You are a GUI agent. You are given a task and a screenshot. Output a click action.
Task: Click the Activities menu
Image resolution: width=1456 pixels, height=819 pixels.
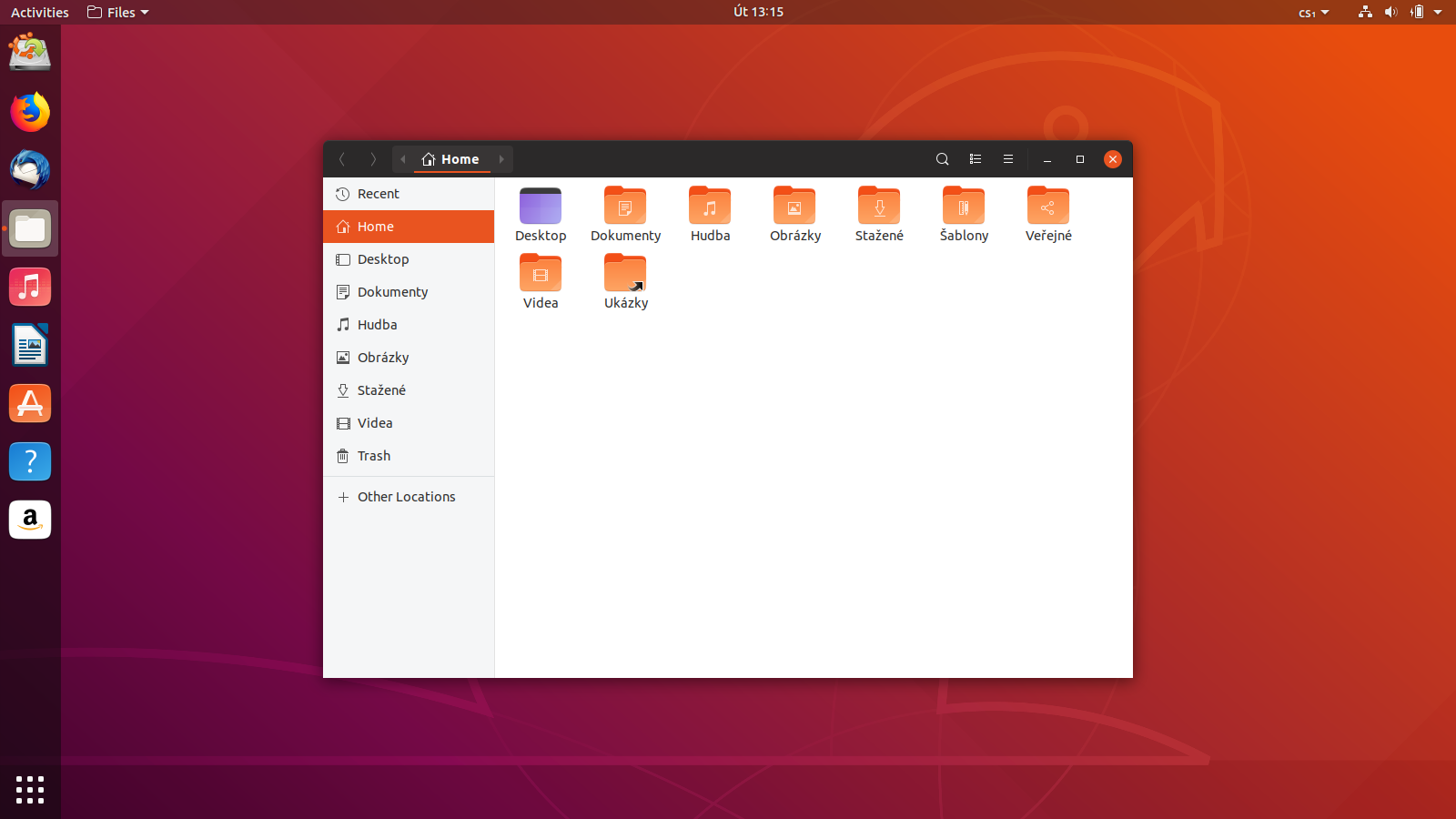click(39, 12)
